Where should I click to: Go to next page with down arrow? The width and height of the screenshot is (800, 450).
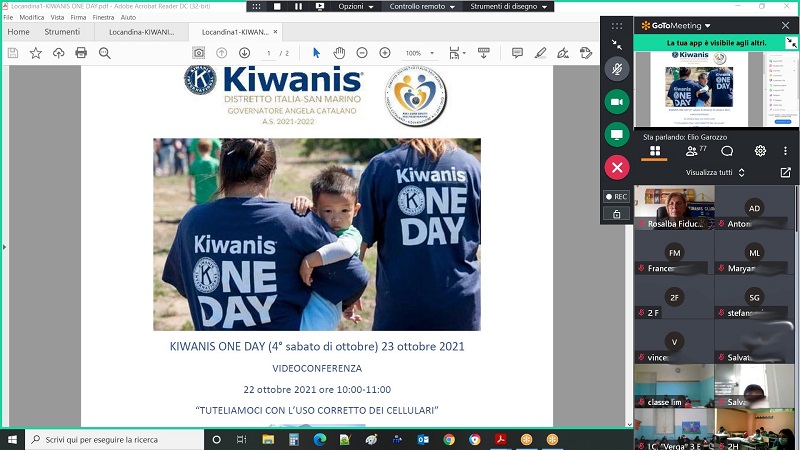[x=244, y=53]
